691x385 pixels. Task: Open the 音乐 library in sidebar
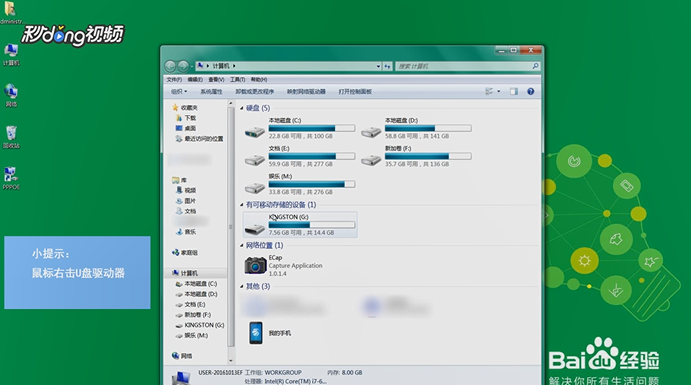click(186, 232)
